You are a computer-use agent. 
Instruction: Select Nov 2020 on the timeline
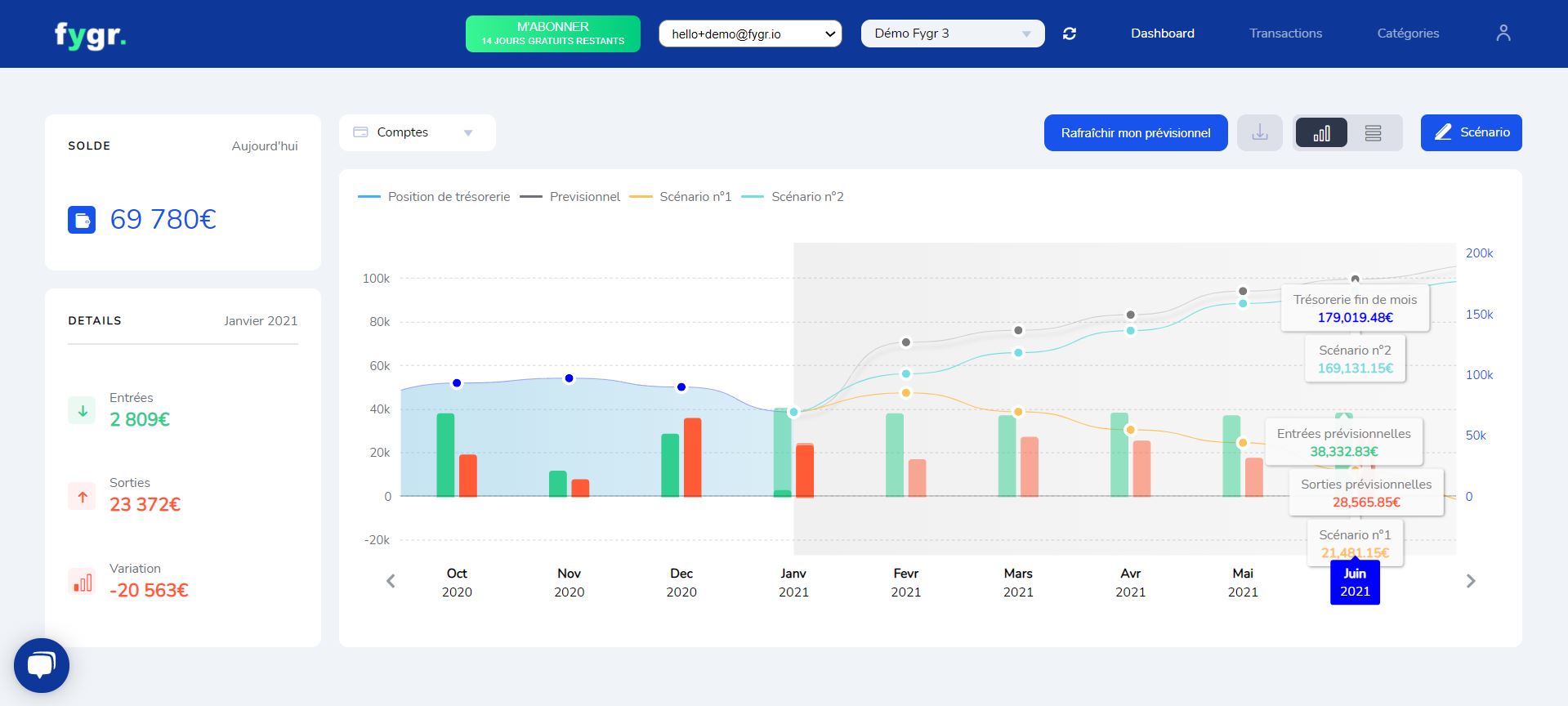point(570,583)
